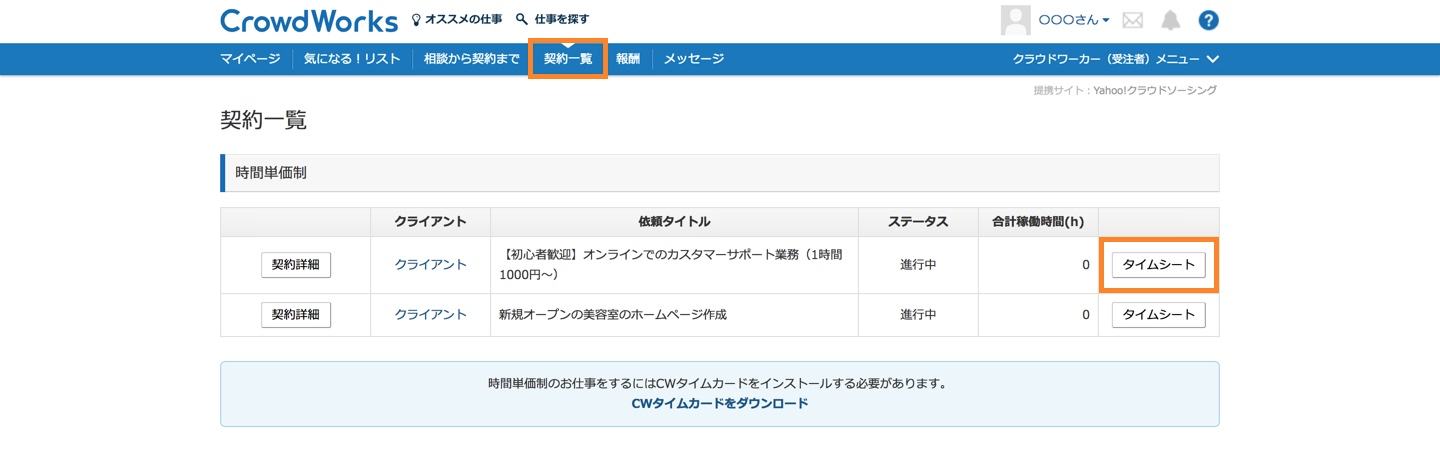Open the 報酬 menu item

[x=628, y=59]
